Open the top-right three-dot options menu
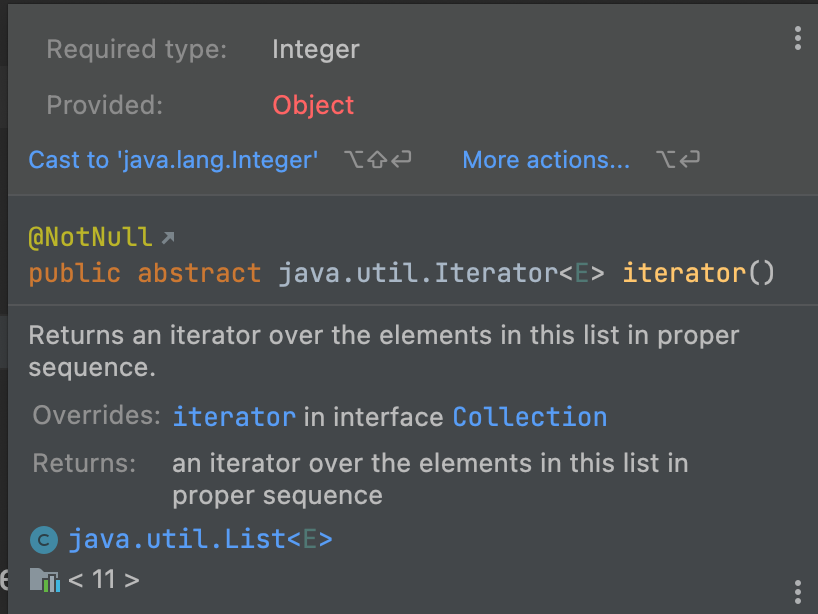The height and width of the screenshot is (614, 818). click(x=797, y=39)
